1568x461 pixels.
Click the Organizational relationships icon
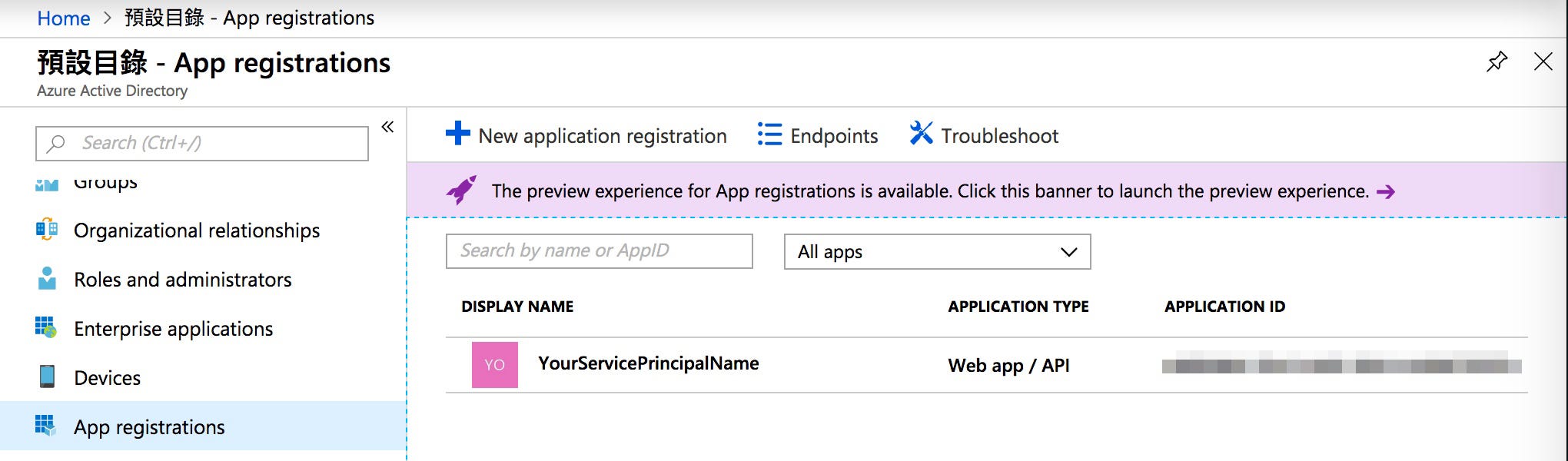pos(47,230)
